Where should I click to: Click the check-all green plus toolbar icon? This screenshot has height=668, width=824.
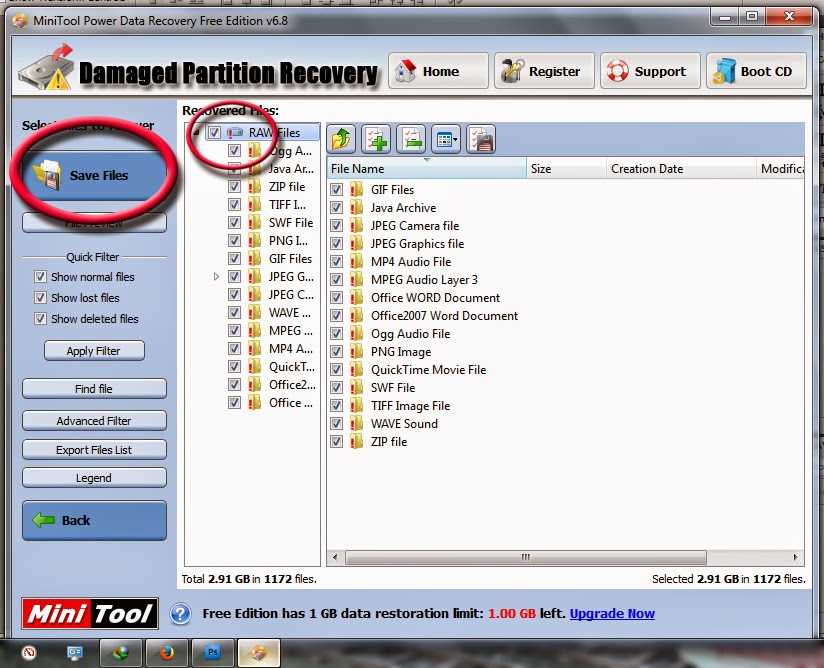click(x=376, y=139)
